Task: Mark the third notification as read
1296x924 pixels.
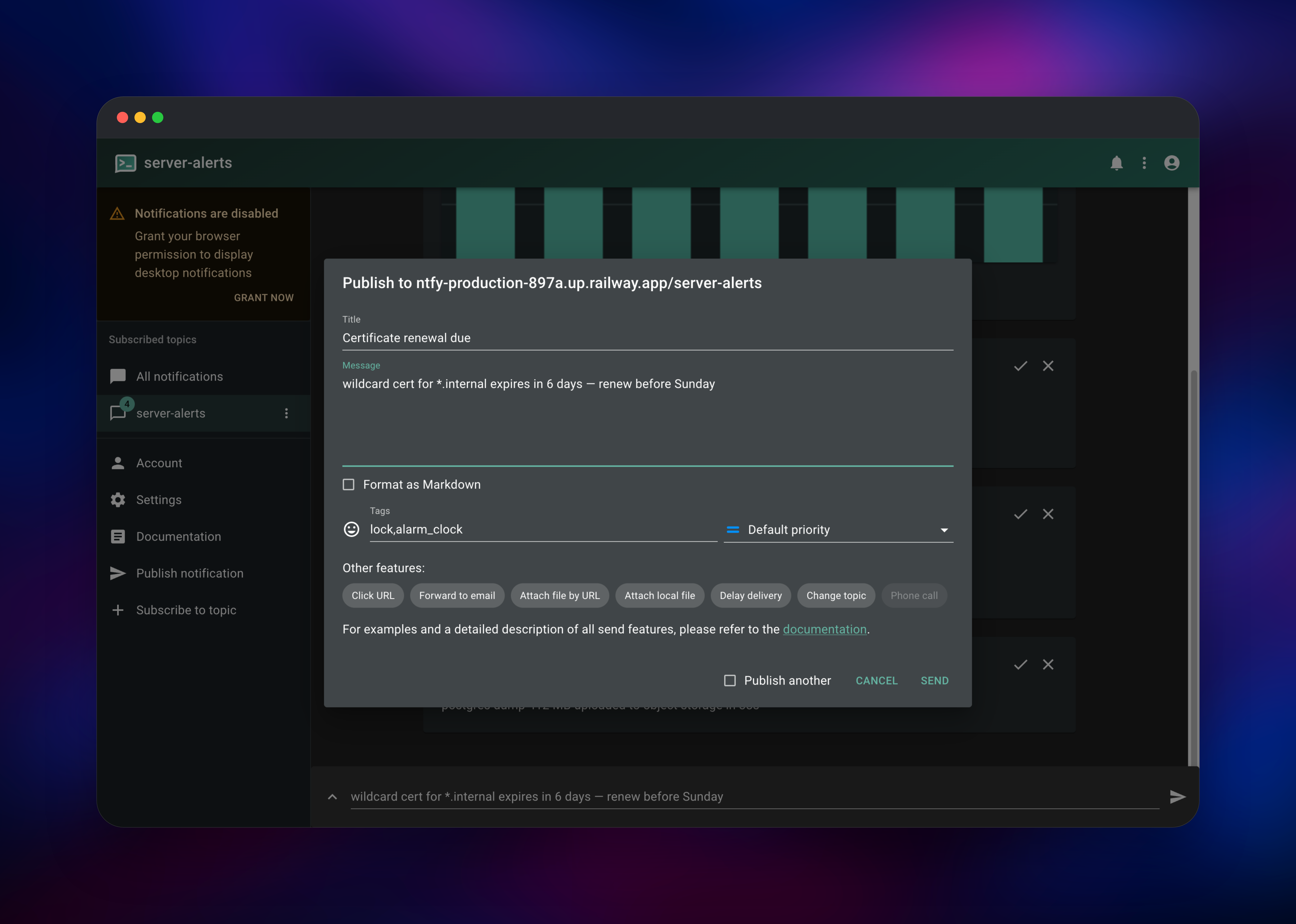Action: pyautogui.click(x=1020, y=665)
